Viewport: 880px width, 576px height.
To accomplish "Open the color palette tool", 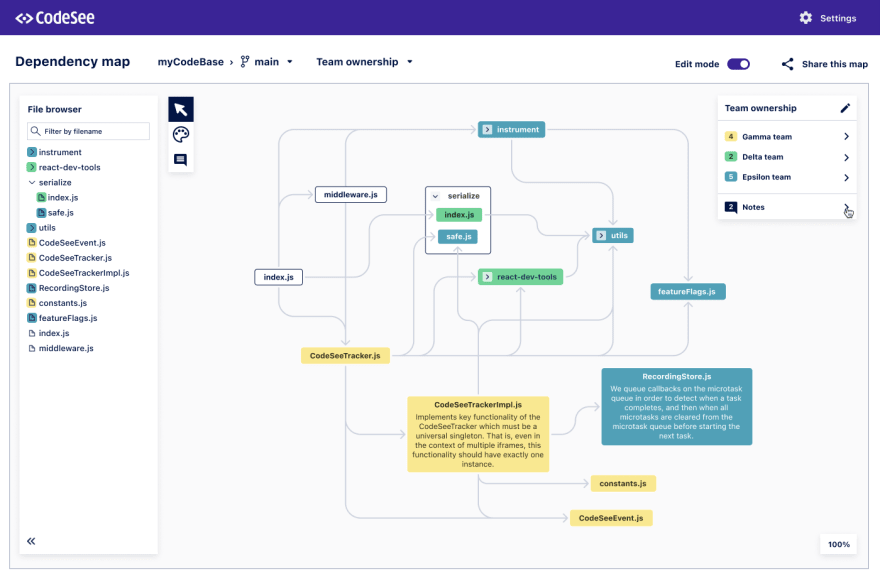I will [181, 135].
